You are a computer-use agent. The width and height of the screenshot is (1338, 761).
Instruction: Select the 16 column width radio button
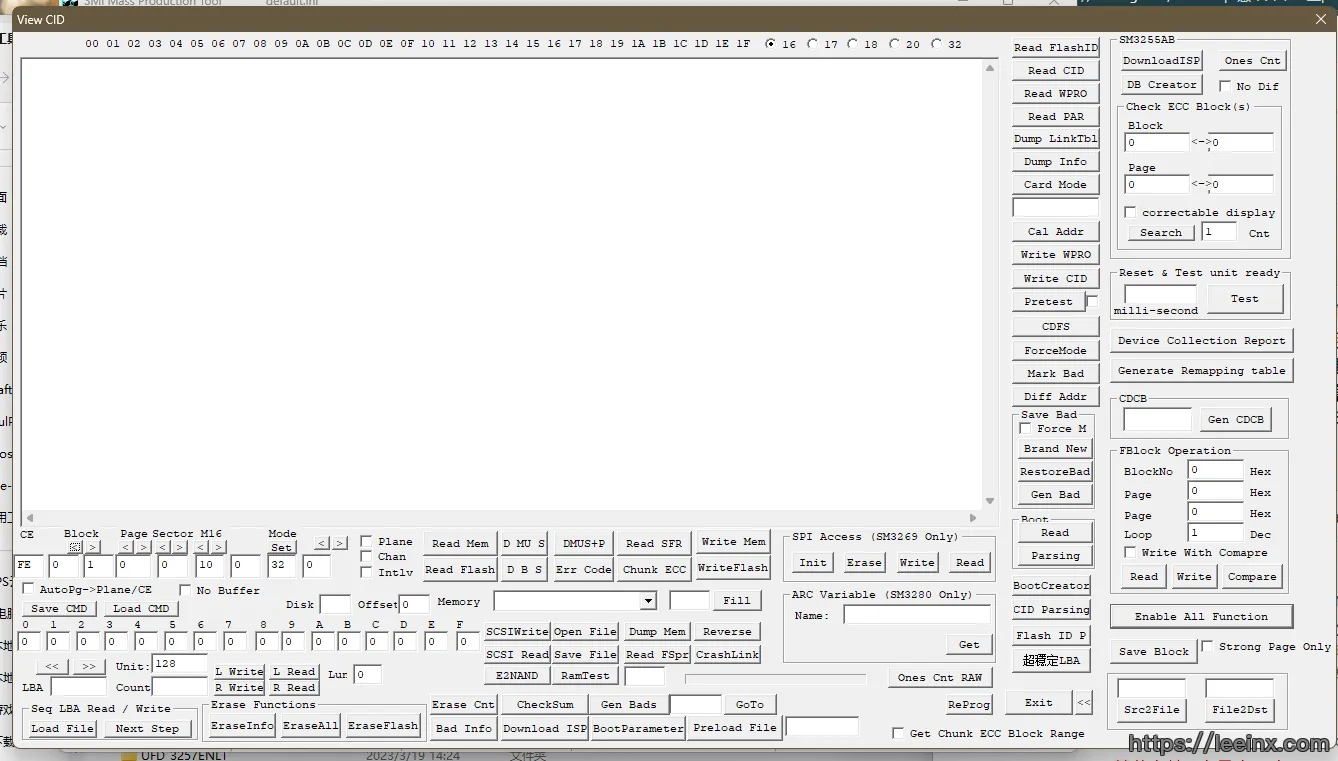tap(770, 44)
